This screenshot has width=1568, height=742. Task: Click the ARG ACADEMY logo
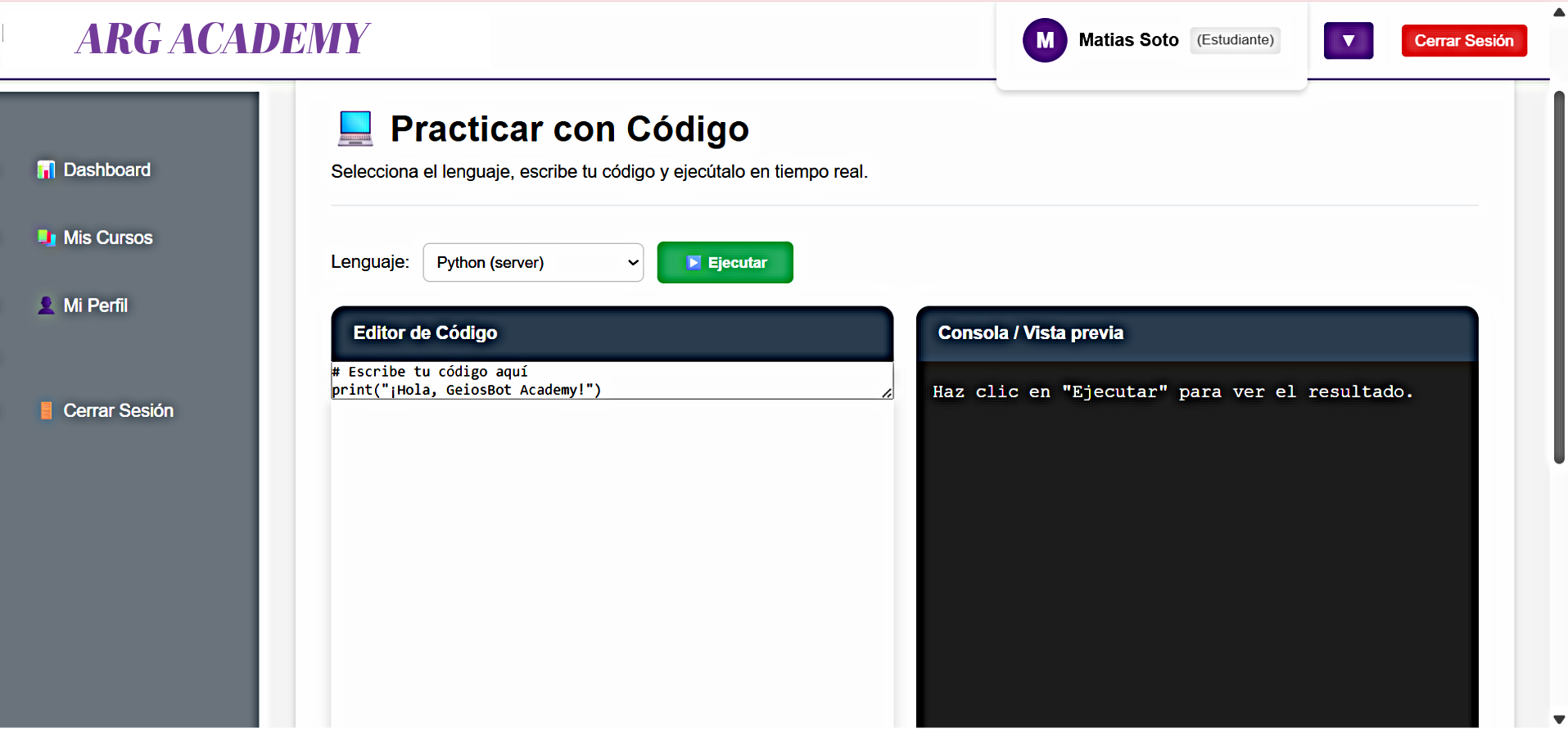(222, 38)
